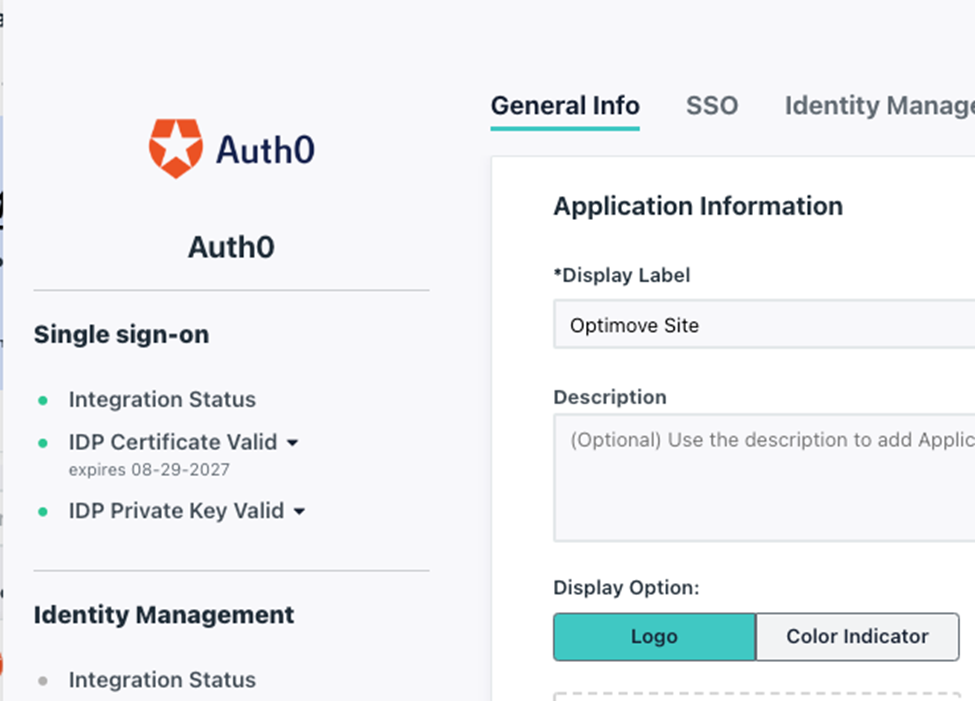975x701 pixels.
Task: Click the Application Information heading
Action: tap(698, 207)
